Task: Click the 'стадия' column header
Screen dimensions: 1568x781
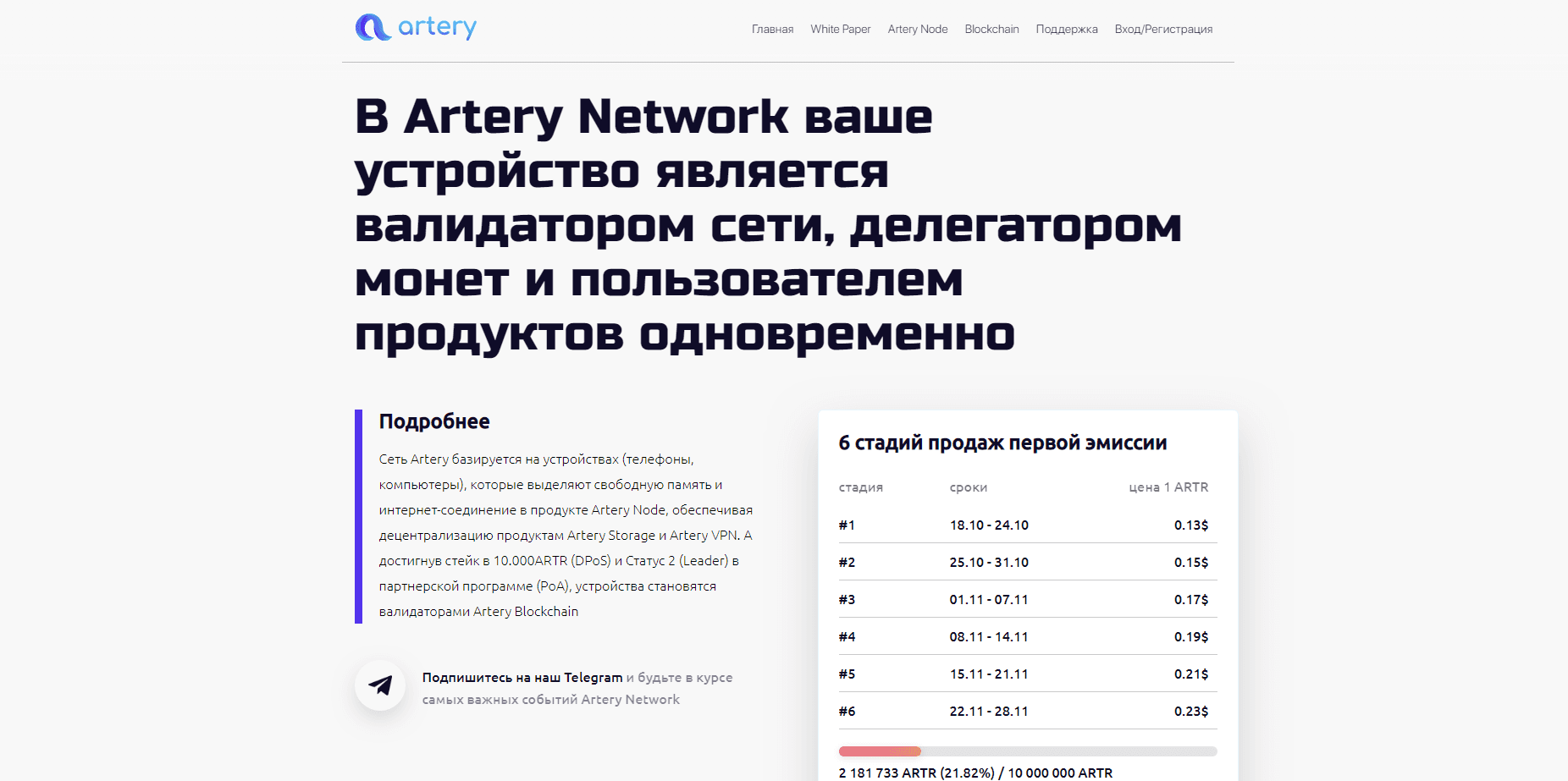Action: [x=859, y=487]
